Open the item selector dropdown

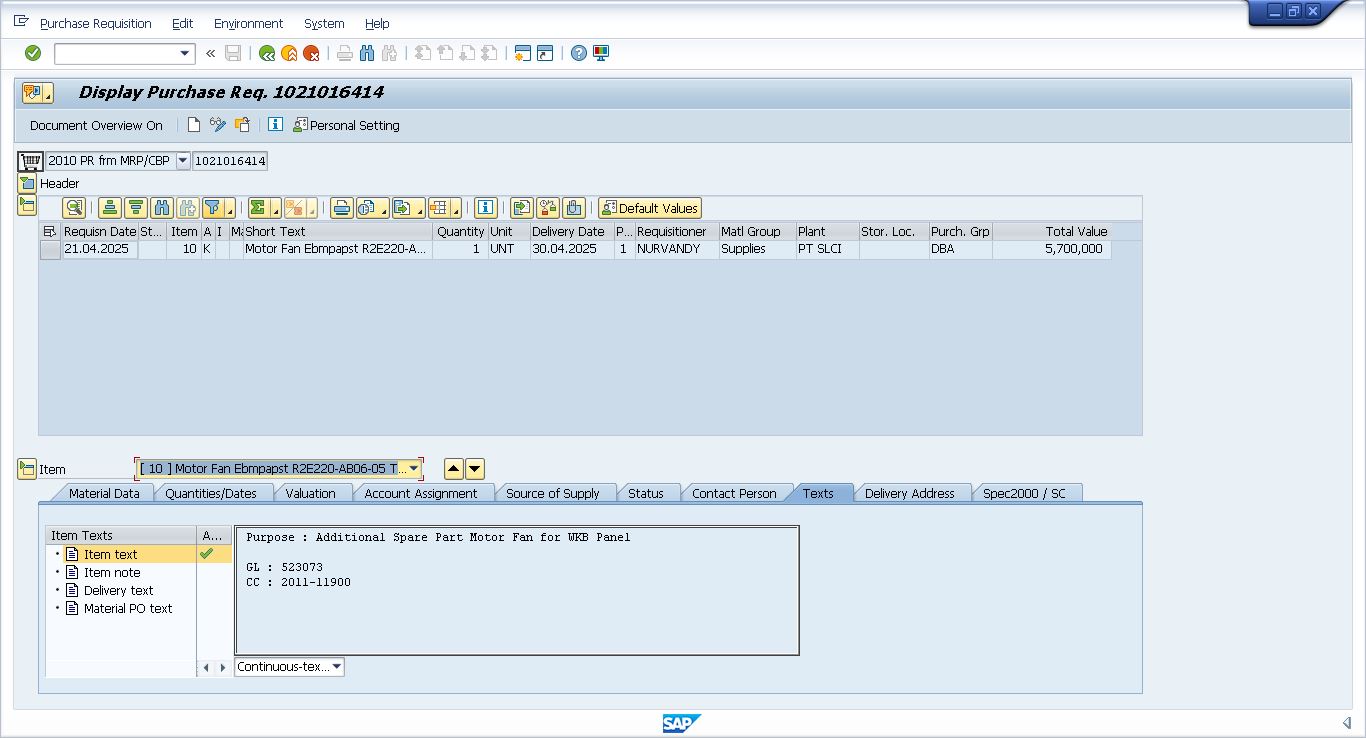pos(414,469)
